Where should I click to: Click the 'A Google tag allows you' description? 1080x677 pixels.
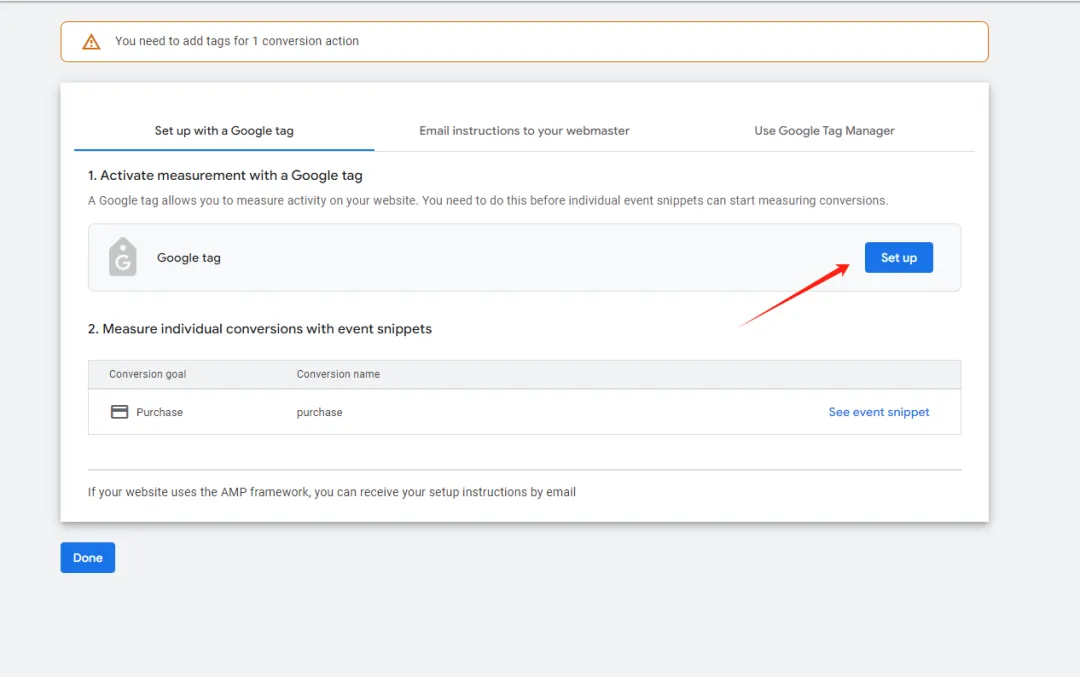coord(488,201)
